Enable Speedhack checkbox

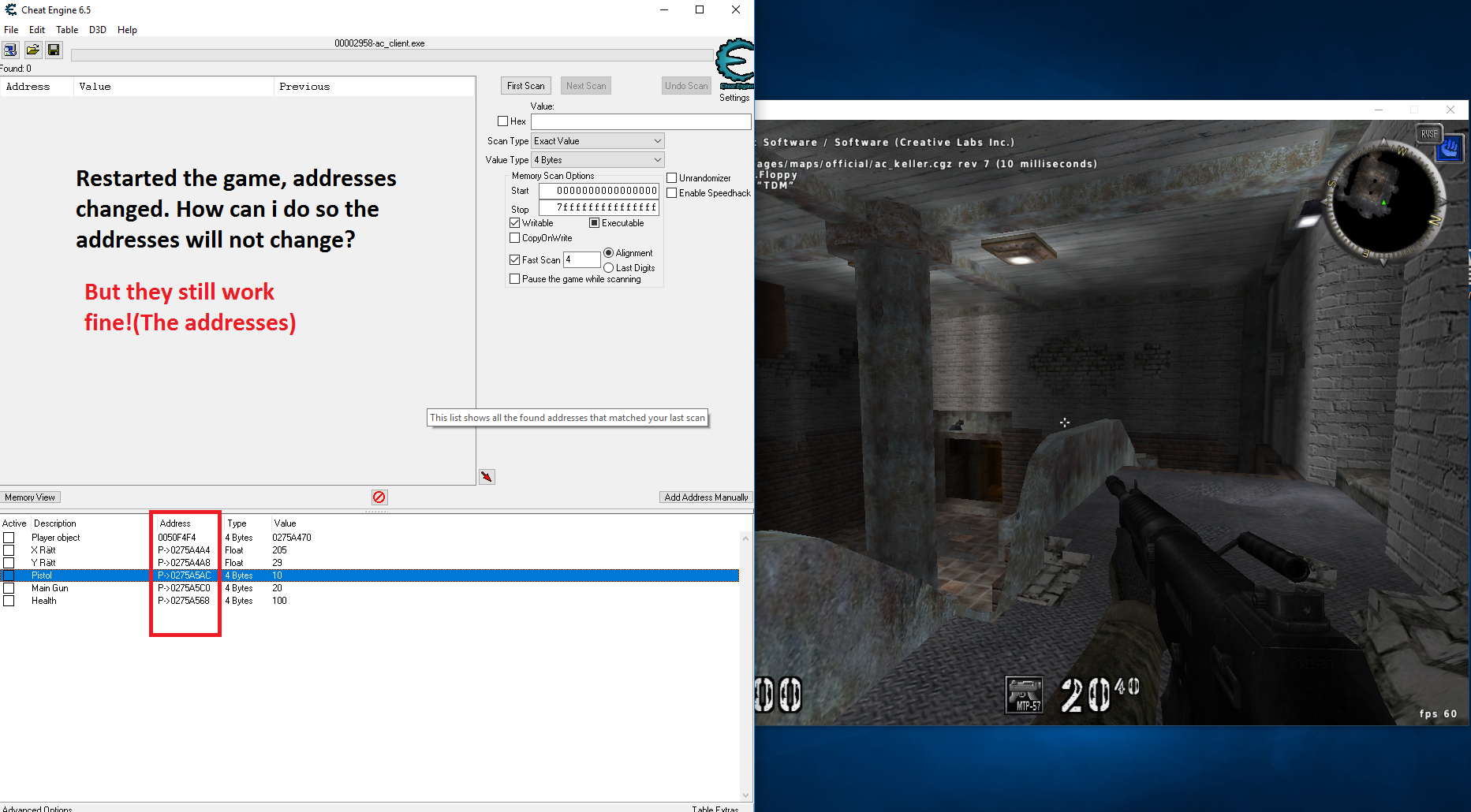[x=672, y=193]
